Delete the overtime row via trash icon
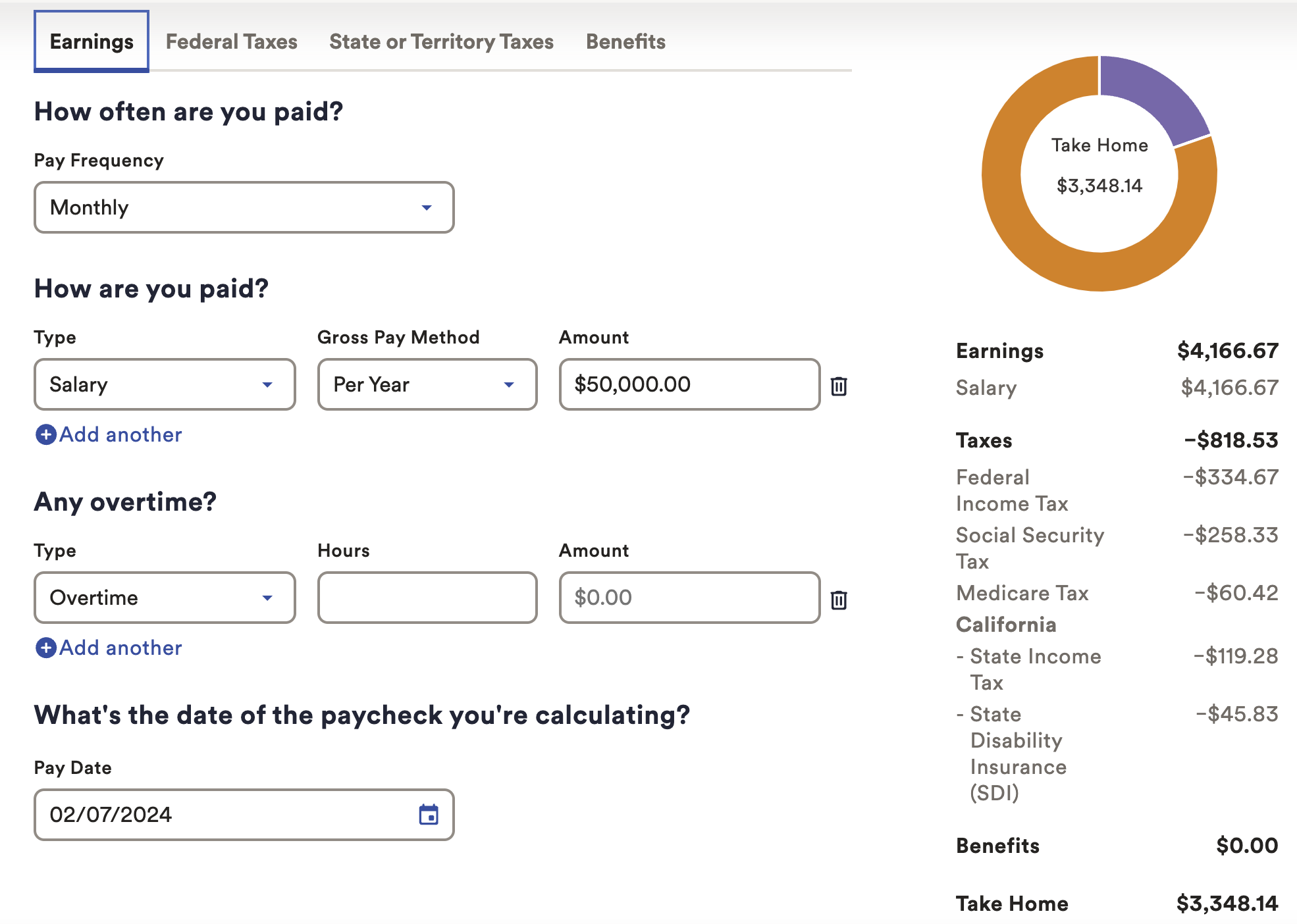 click(838, 600)
